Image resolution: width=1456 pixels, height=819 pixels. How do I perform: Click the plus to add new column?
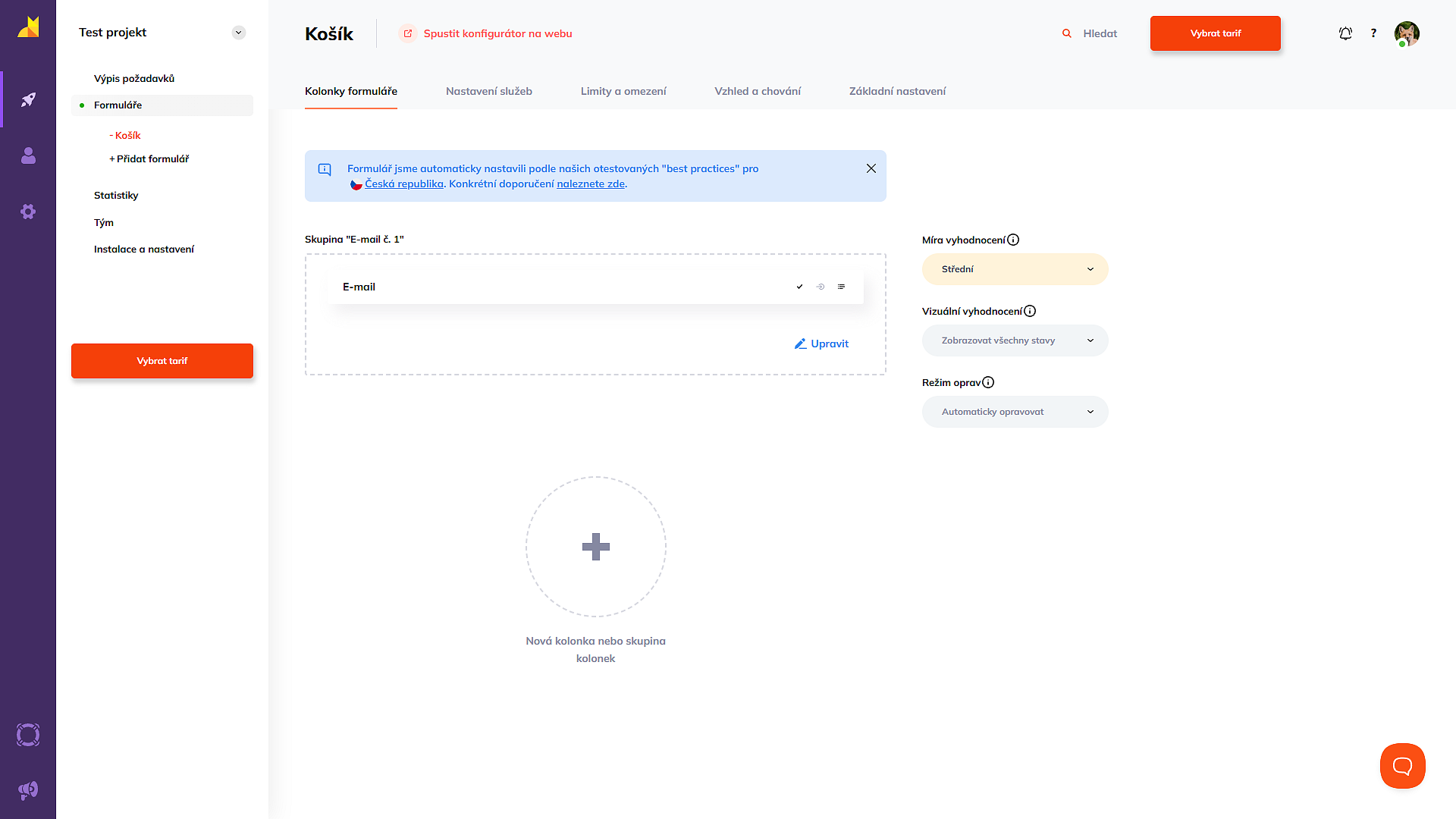595,547
